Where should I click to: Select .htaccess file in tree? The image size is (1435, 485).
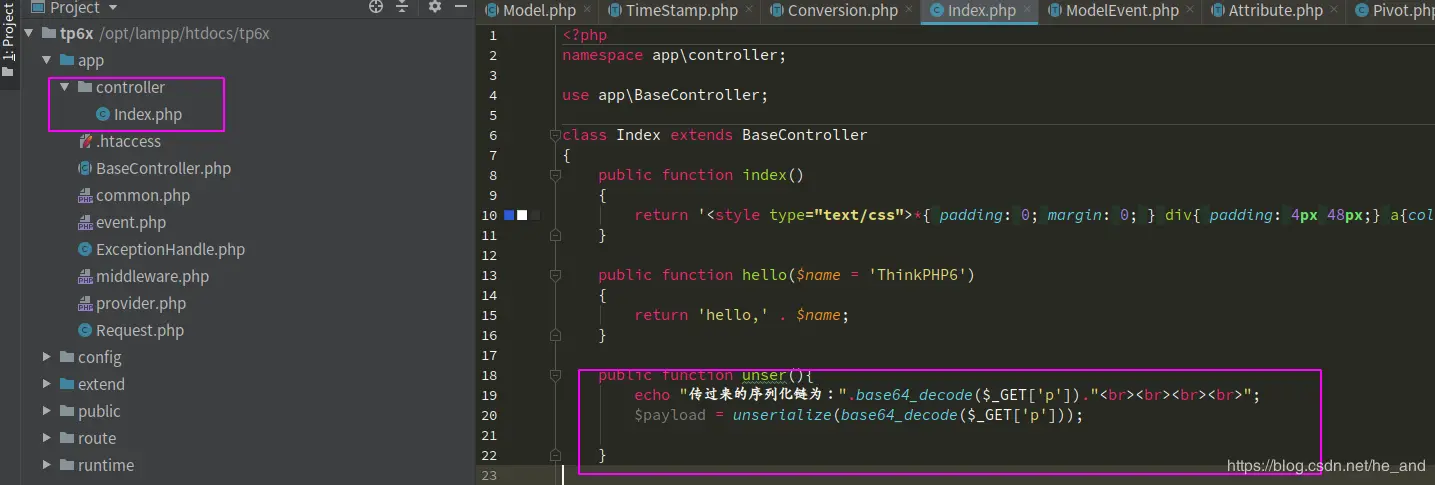128,142
